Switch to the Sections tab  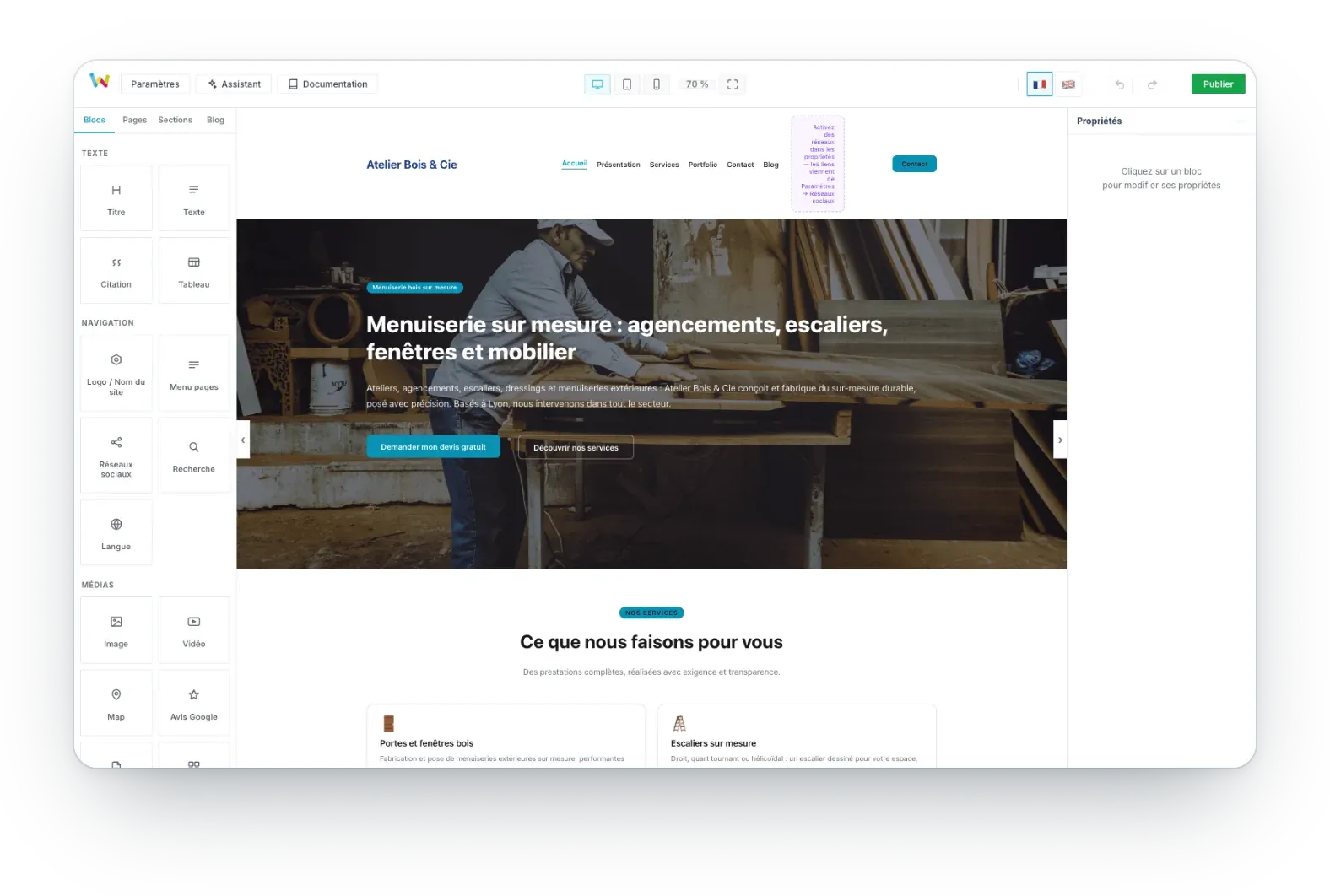(x=175, y=120)
